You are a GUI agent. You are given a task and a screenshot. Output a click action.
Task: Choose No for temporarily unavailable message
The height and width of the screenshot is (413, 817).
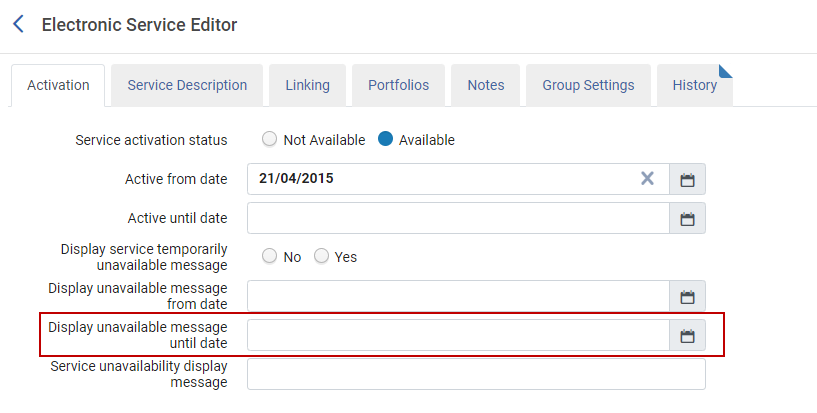[x=270, y=257]
